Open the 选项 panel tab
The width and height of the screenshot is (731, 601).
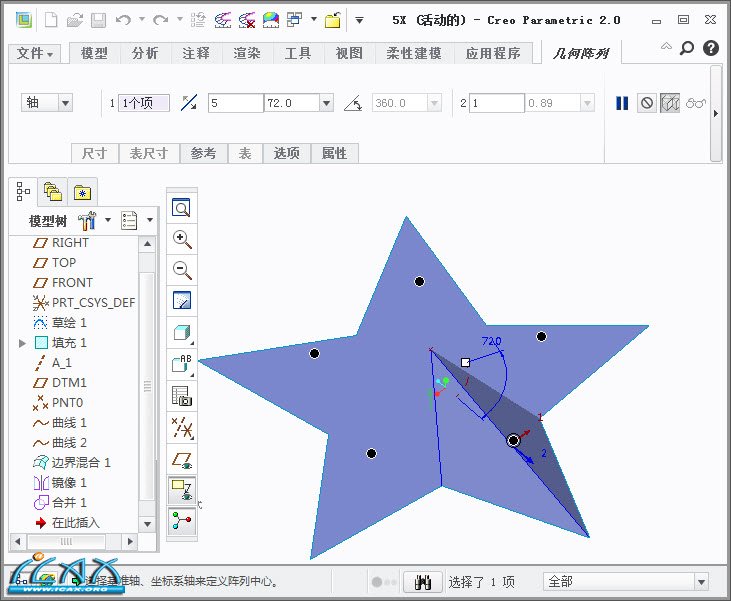286,153
